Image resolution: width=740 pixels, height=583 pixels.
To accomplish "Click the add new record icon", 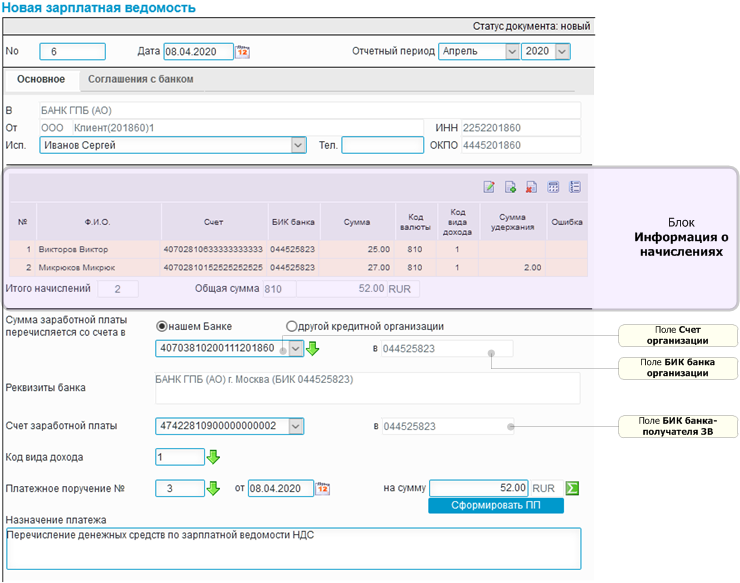I will click(x=510, y=187).
